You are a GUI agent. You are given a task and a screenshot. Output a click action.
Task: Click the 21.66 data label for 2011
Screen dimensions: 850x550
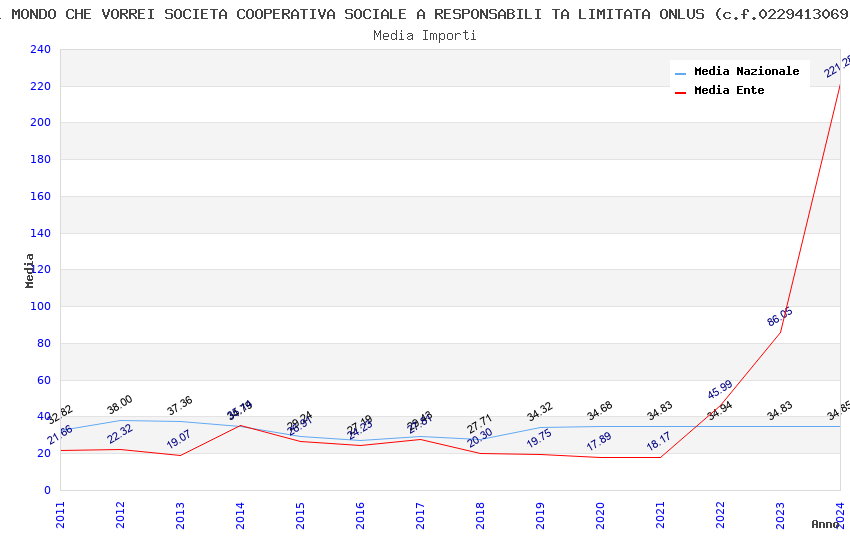tap(60, 435)
